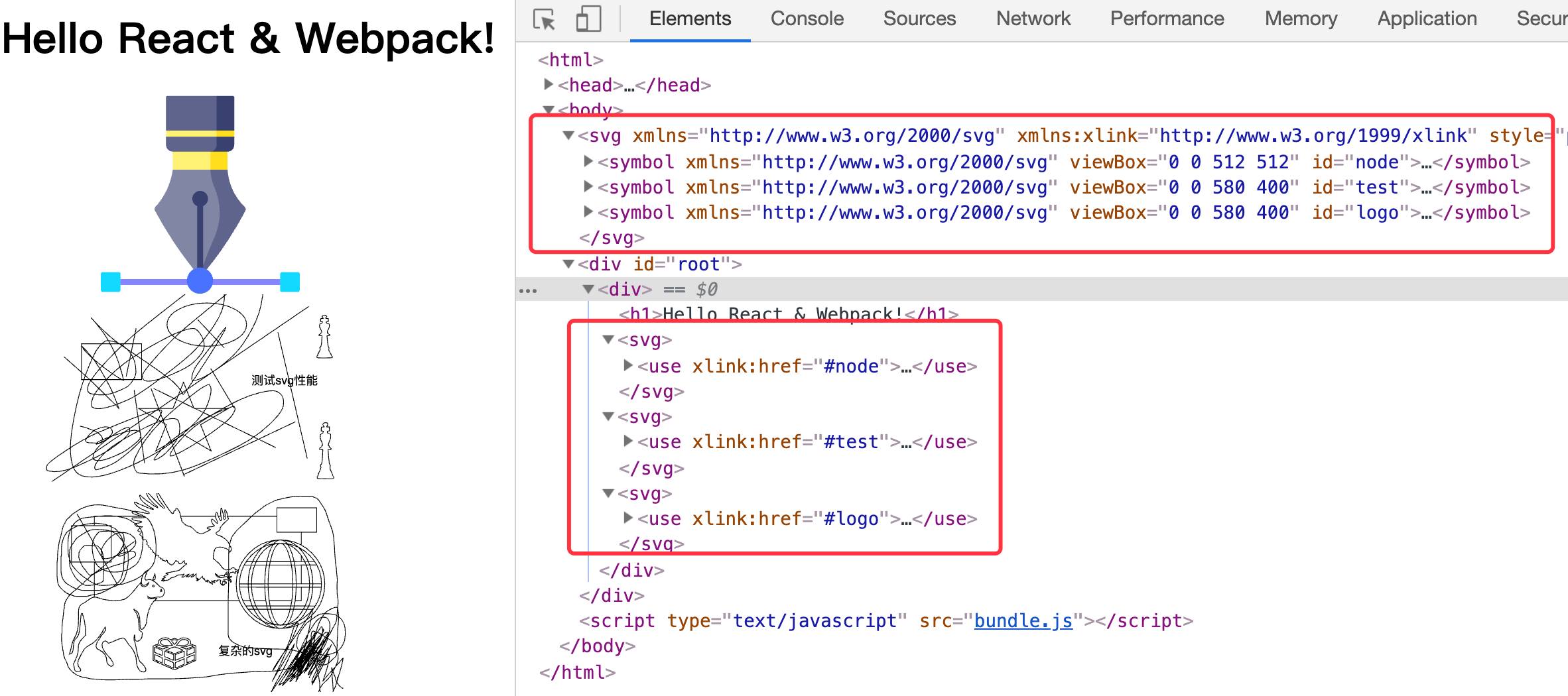Expand the use element referencing #test

click(627, 441)
